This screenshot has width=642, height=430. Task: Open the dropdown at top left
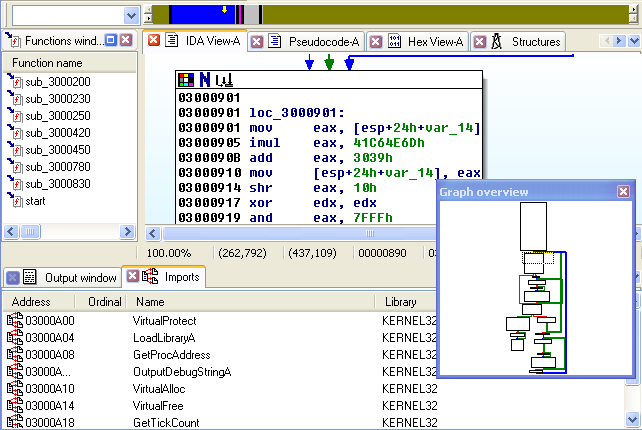point(131,15)
